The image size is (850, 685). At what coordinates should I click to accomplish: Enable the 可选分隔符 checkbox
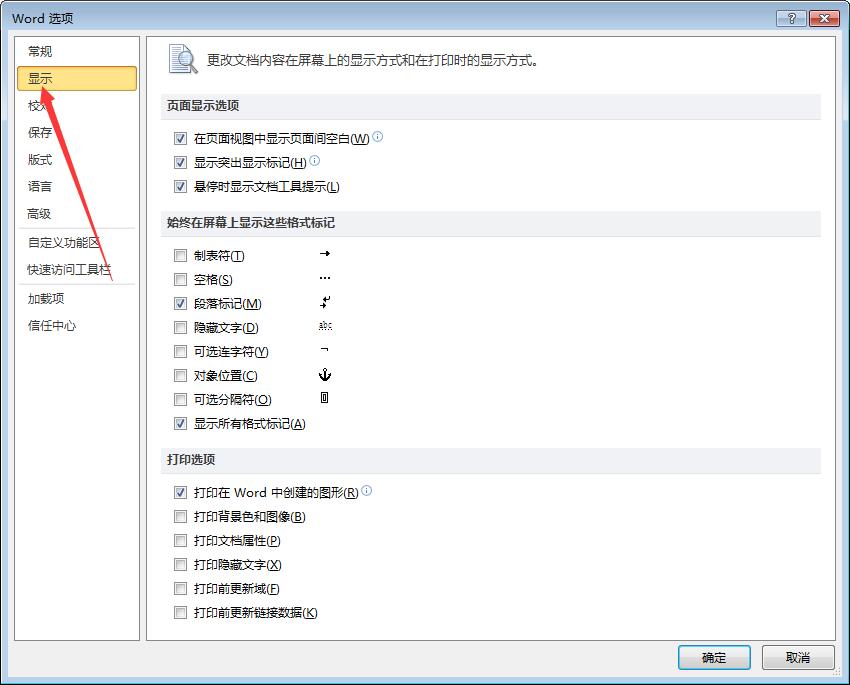tap(180, 399)
